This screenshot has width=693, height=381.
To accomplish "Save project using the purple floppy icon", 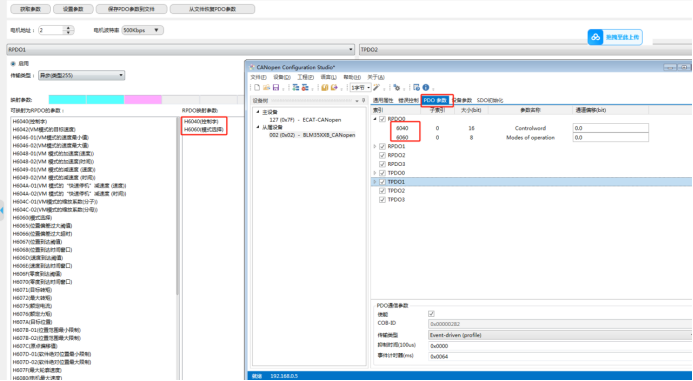I will tap(276, 88).
